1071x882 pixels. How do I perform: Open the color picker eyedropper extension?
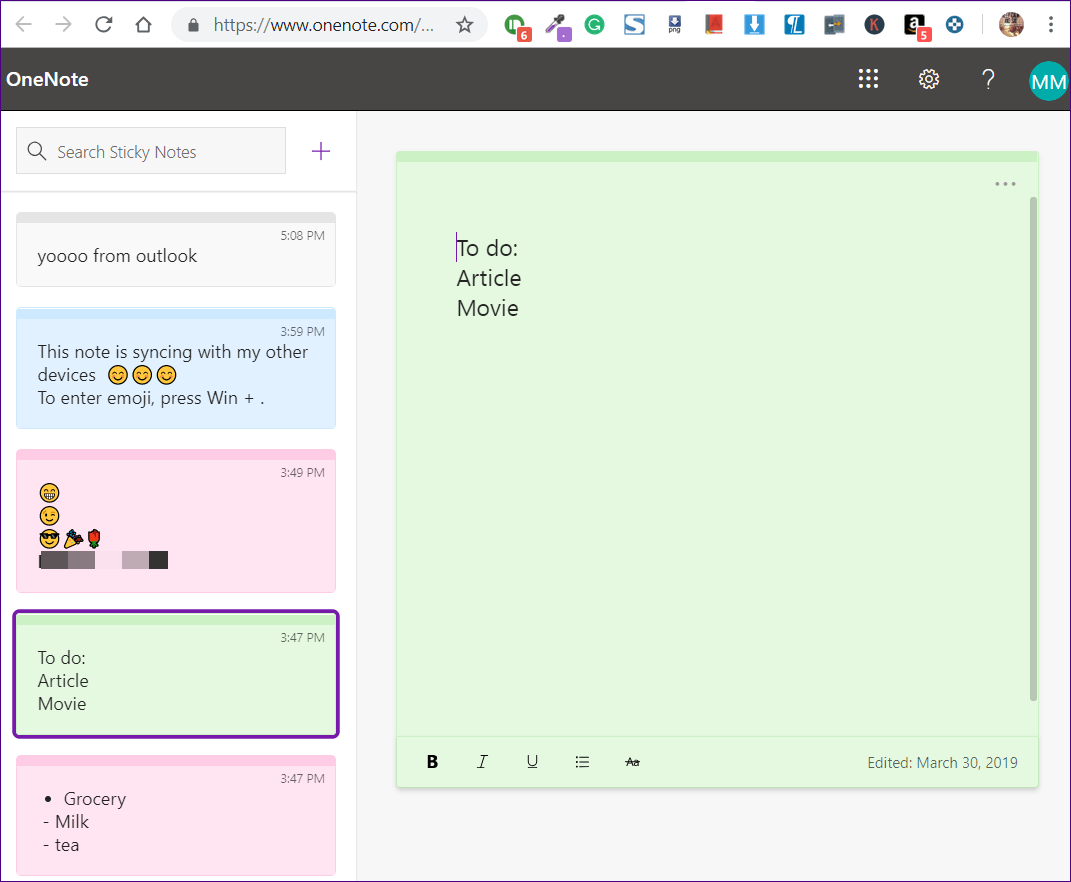click(557, 27)
